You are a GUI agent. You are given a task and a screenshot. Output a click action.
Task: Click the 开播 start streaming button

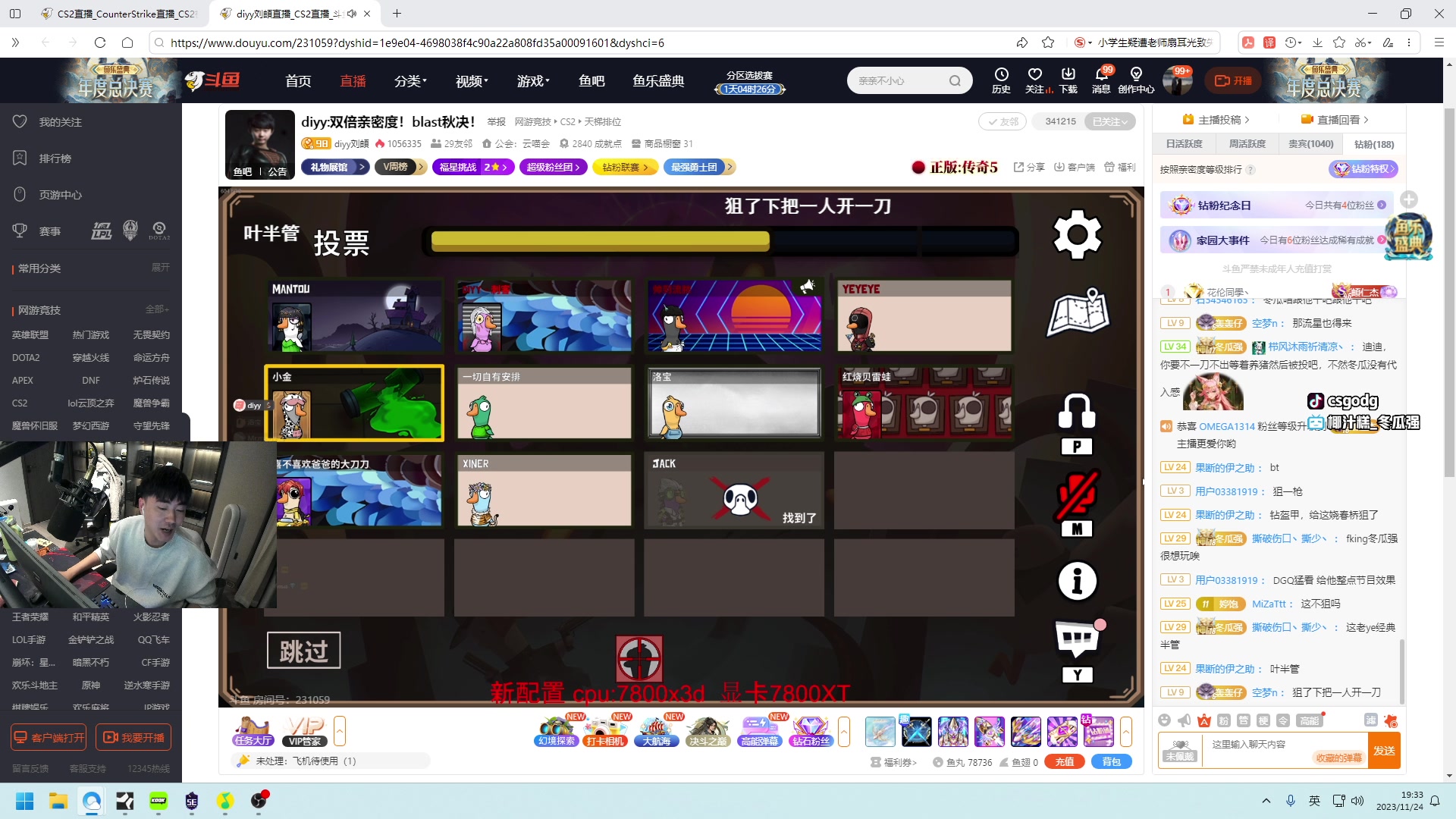point(1233,80)
